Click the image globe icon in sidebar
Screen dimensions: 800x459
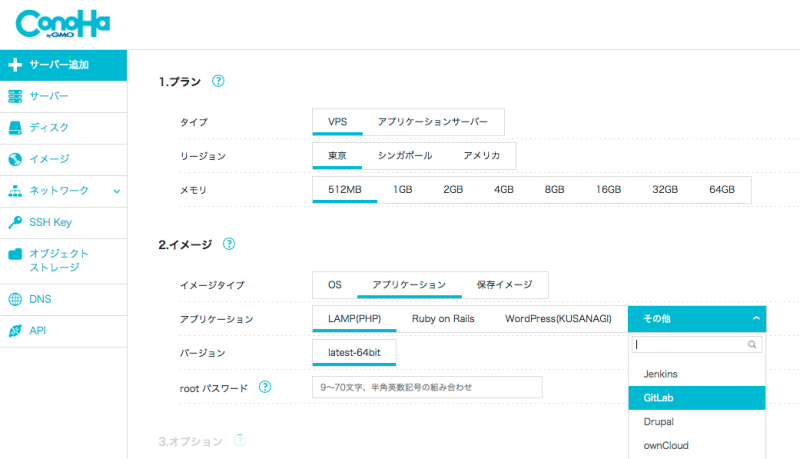pyautogui.click(x=15, y=159)
